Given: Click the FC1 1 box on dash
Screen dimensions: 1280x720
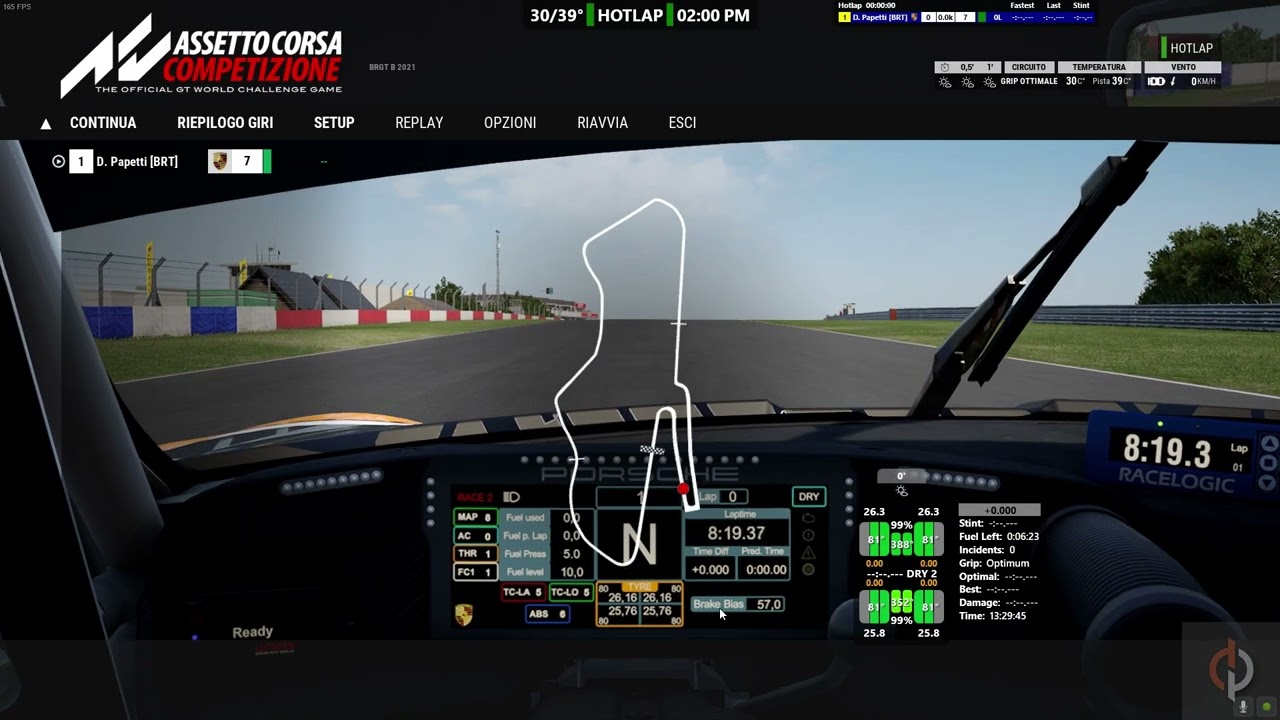Looking at the screenshot, I should tap(475, 572).
